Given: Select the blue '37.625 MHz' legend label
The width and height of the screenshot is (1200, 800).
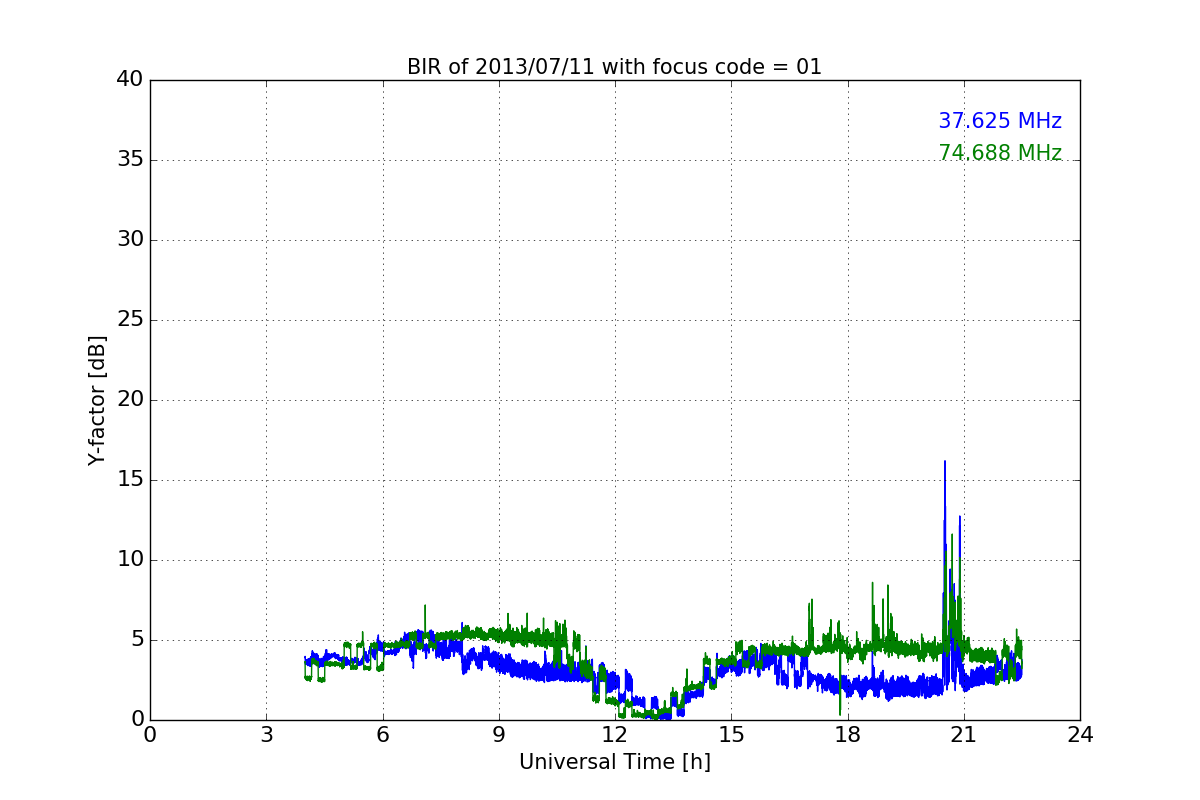Looking at the screenshot, I should point(1000,121).
